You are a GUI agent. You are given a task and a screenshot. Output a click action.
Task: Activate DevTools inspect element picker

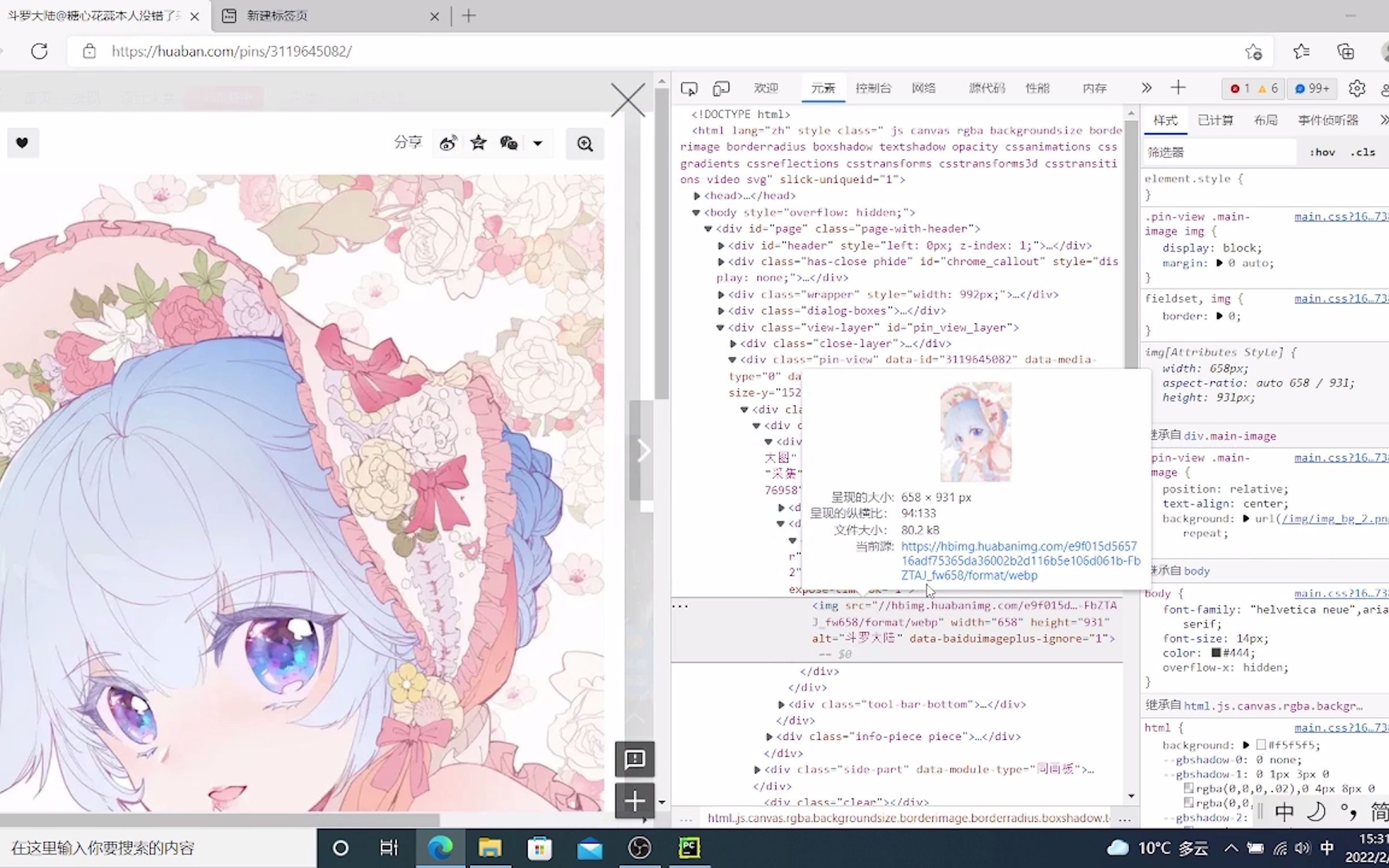pyautogui.click(x=689, y=89)
